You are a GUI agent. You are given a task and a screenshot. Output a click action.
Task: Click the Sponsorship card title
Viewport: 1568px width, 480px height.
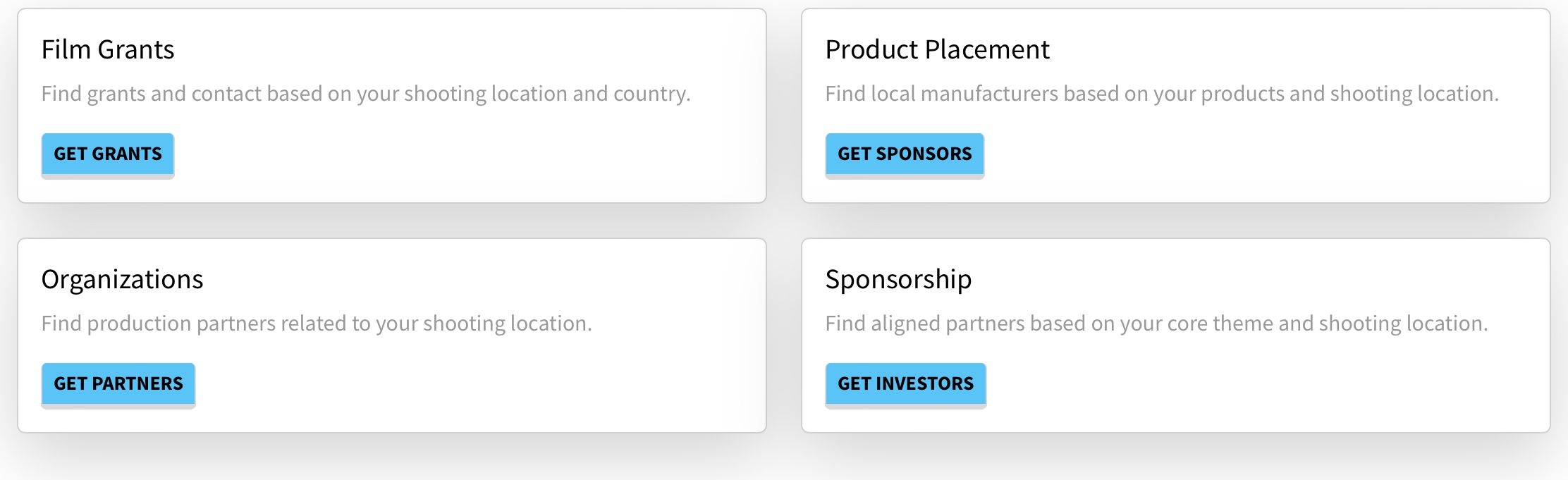click(x=898, y=280)
